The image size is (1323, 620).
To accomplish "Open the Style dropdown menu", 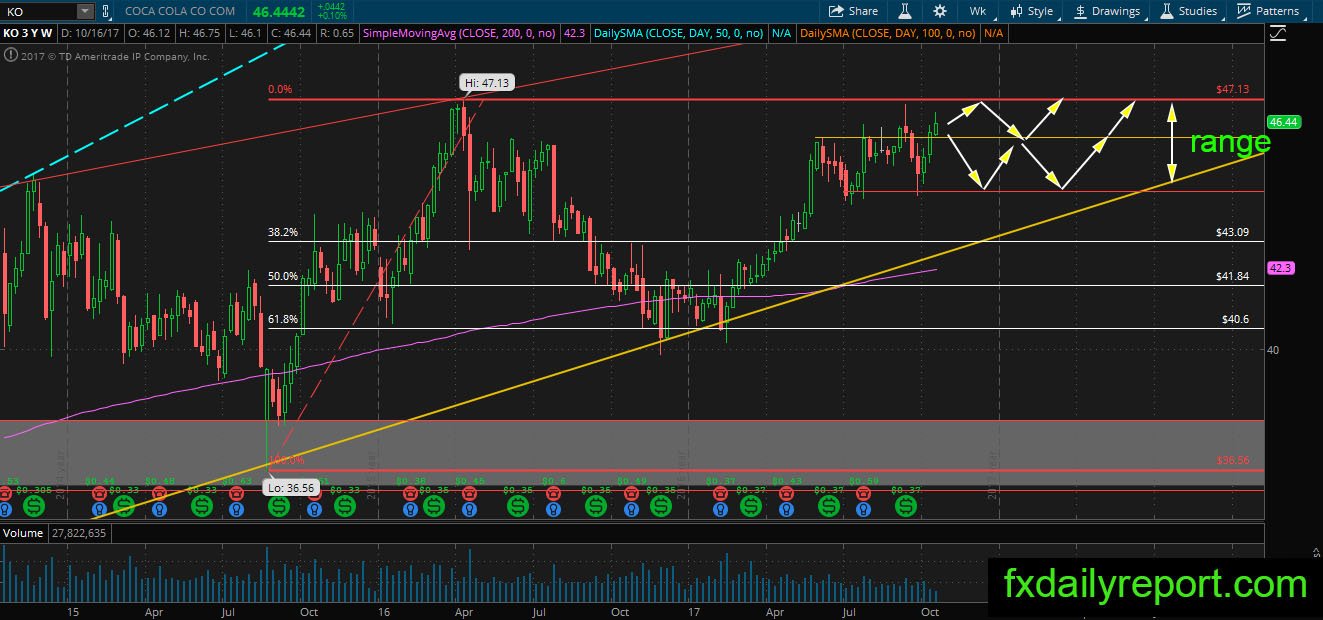I will pyautogui.click(x=1032, y=11).
